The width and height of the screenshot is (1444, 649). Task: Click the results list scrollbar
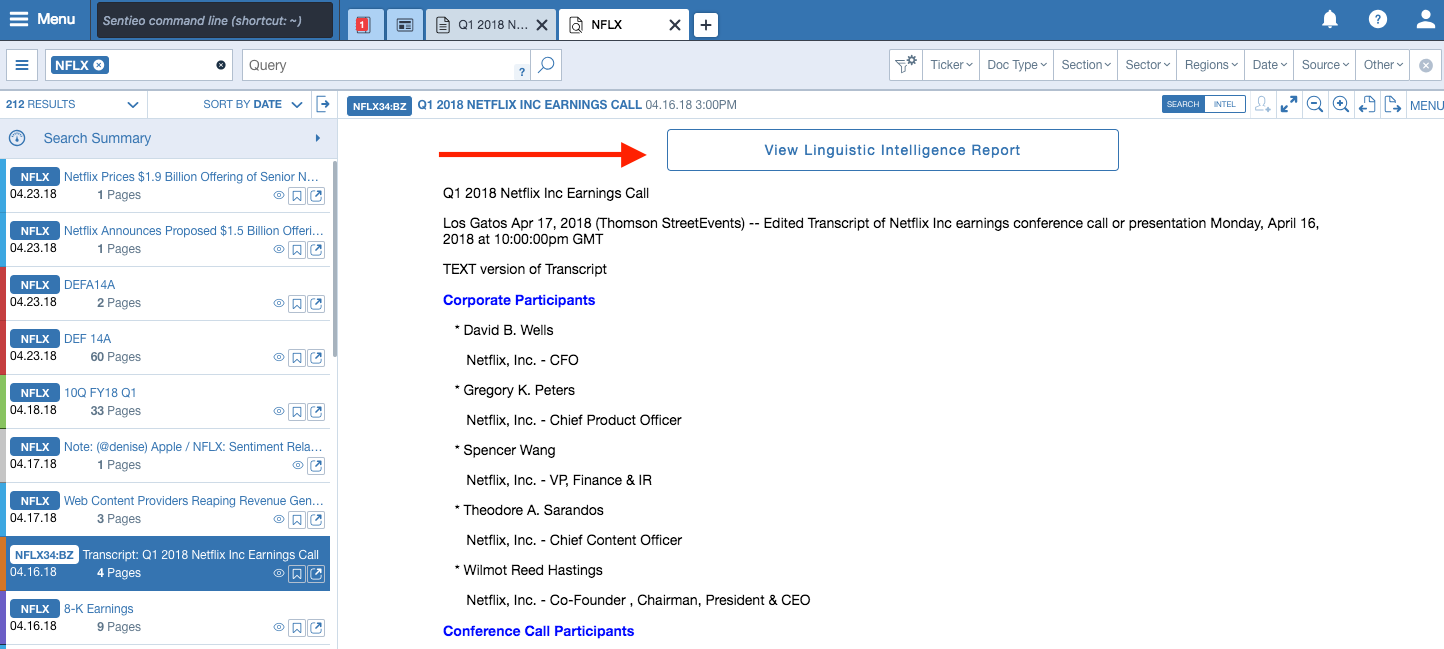334,257
